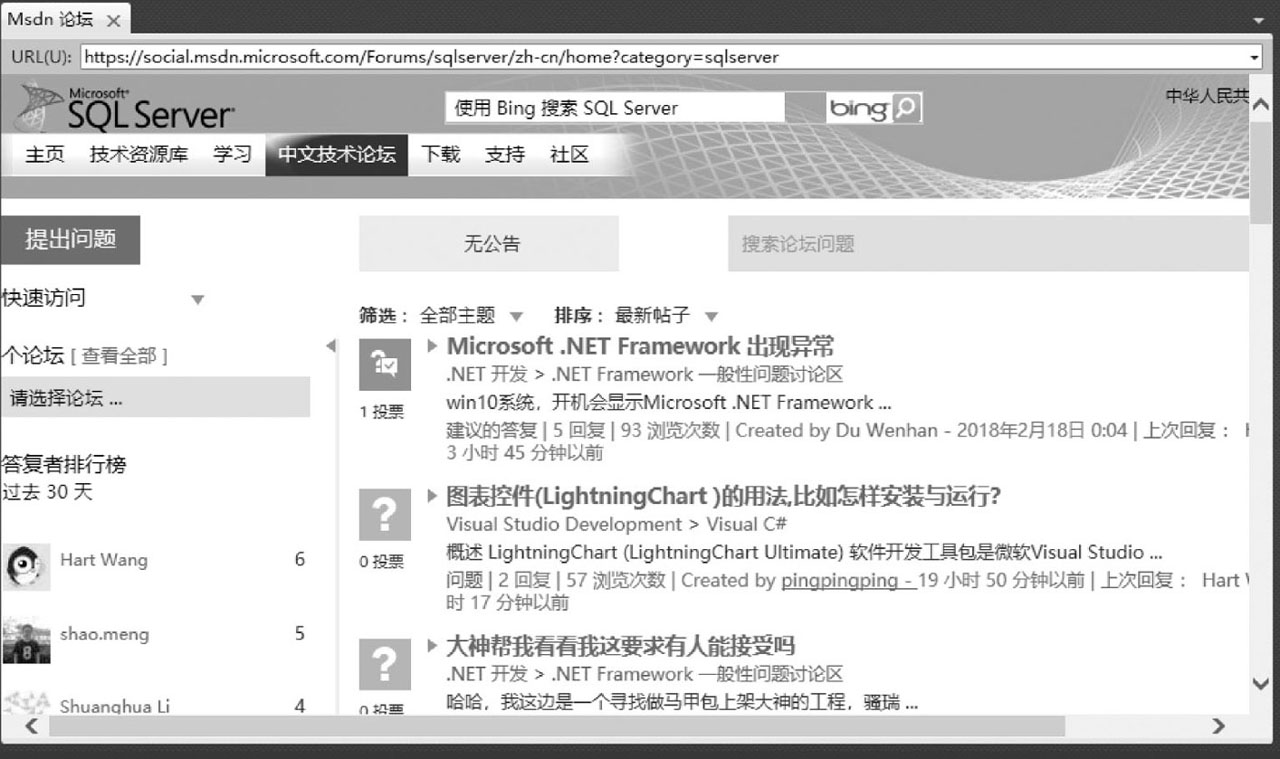Click the 过去 30 天 label
Screen dimensions: 1280x759
pos(46,492)
